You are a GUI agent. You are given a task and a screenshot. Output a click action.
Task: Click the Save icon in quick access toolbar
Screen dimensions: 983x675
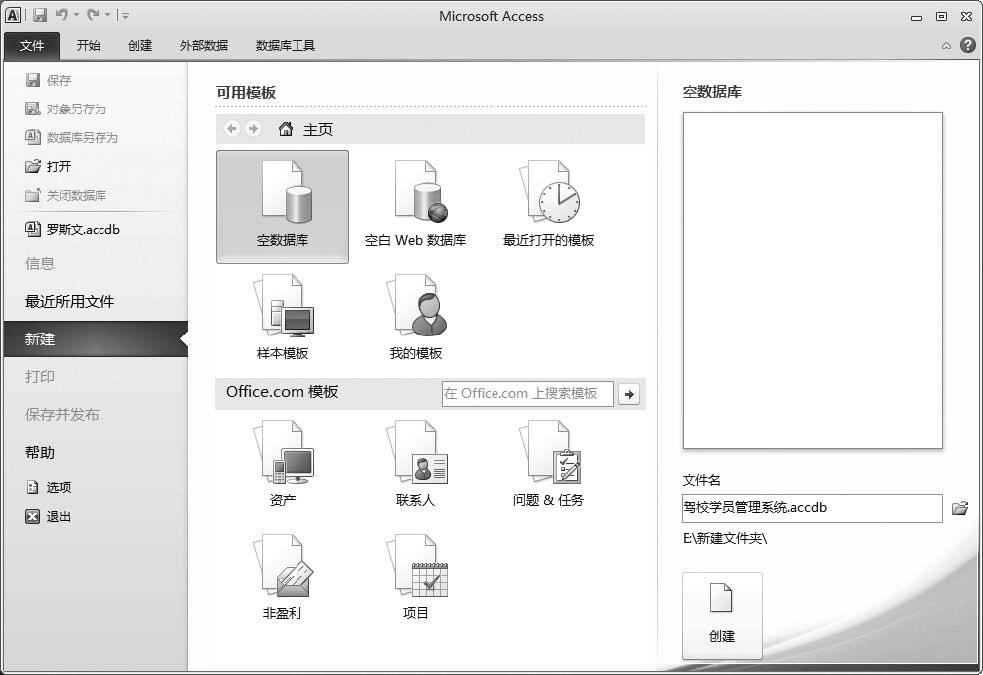pyautogui.click(x=39, y=15)
